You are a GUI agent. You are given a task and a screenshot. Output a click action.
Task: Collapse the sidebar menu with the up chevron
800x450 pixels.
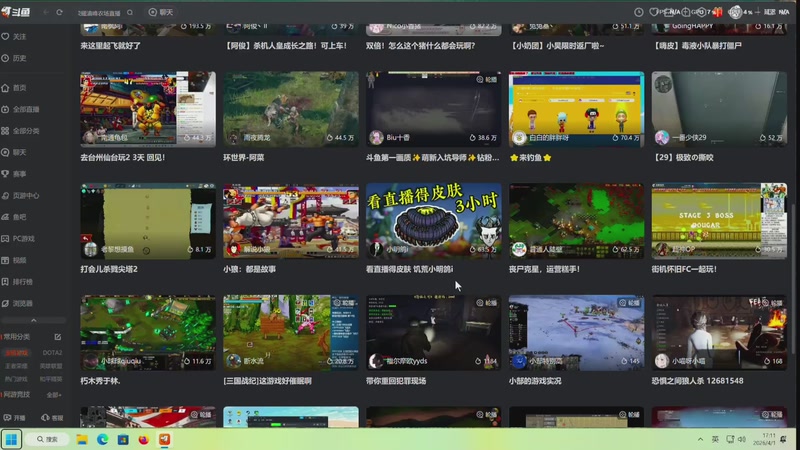[34, 320]
